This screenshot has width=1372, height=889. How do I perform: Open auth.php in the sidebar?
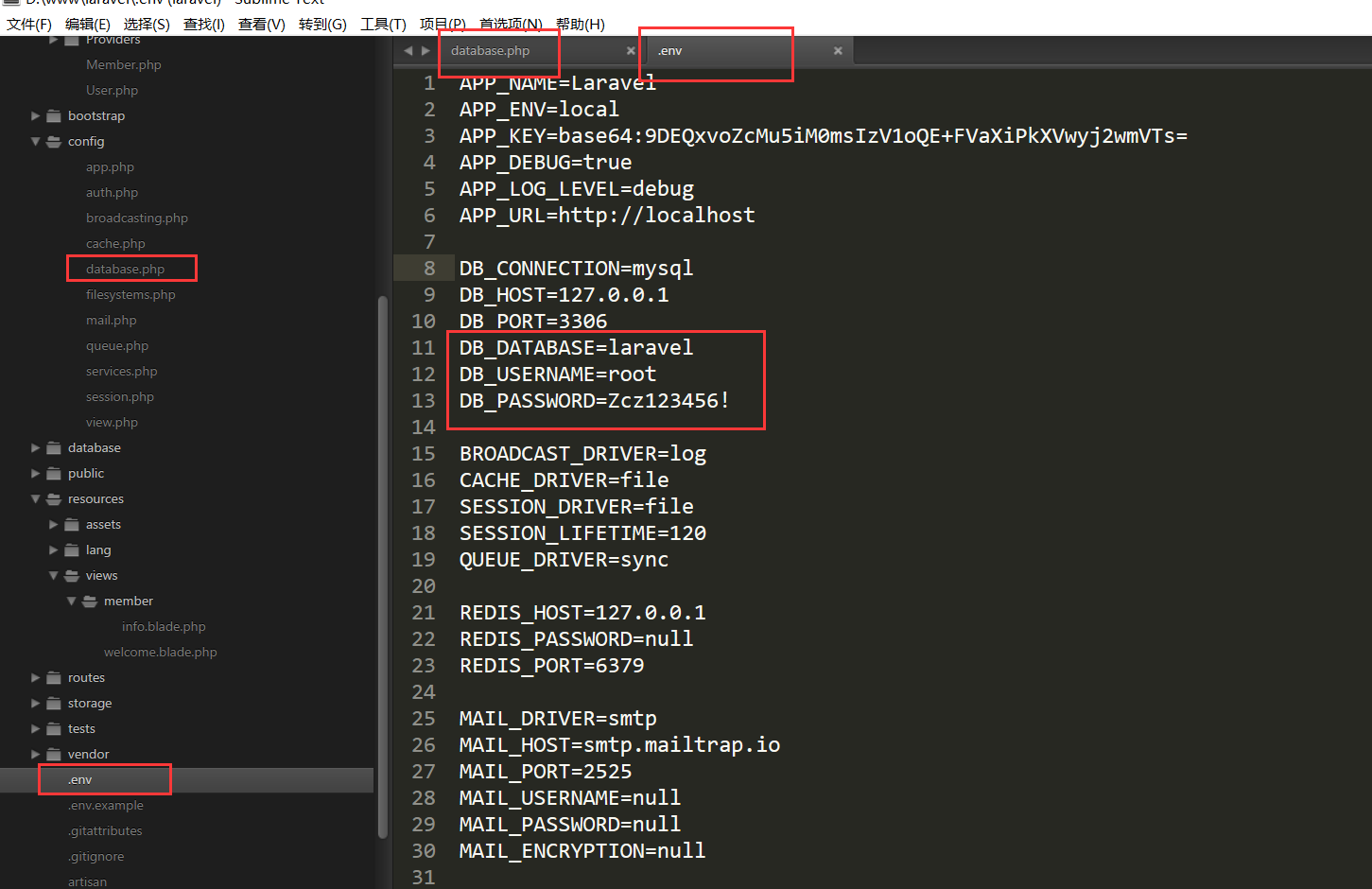pyautogui.click(x=112, y=193)
